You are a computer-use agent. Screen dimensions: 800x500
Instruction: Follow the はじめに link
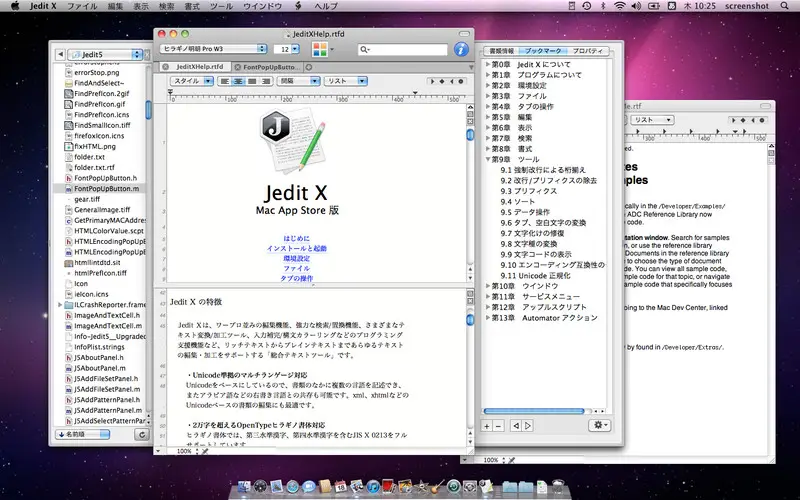click(296, 238)
